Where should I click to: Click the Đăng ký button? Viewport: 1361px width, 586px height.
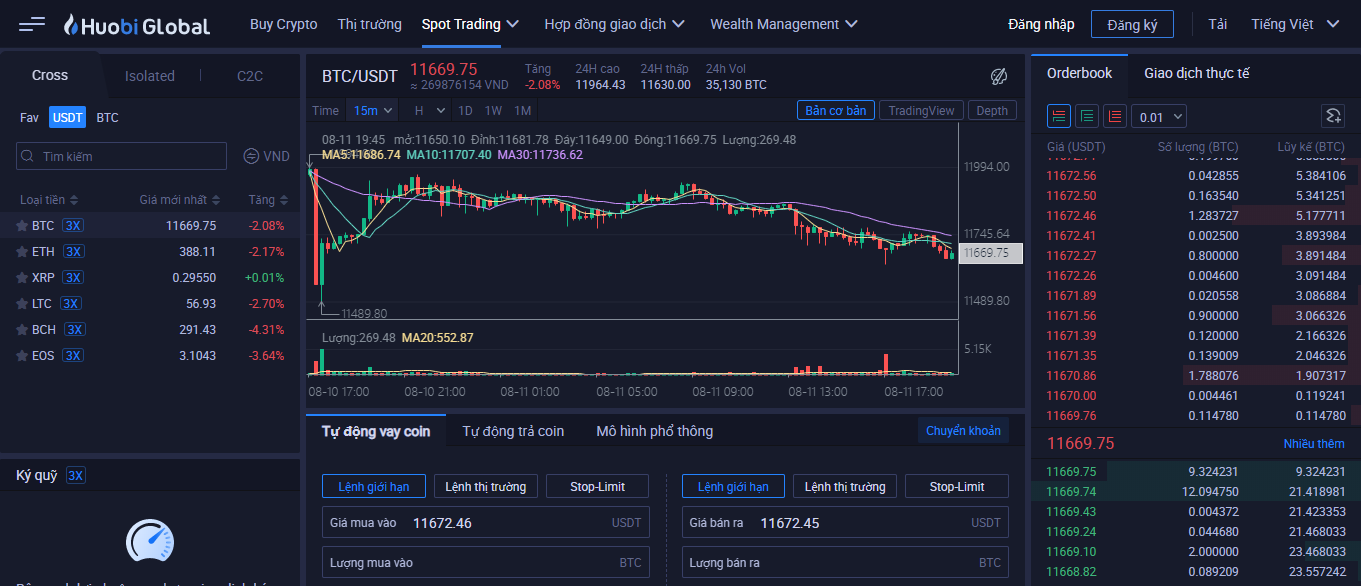pyautogui.click(x=1132, y=25)
